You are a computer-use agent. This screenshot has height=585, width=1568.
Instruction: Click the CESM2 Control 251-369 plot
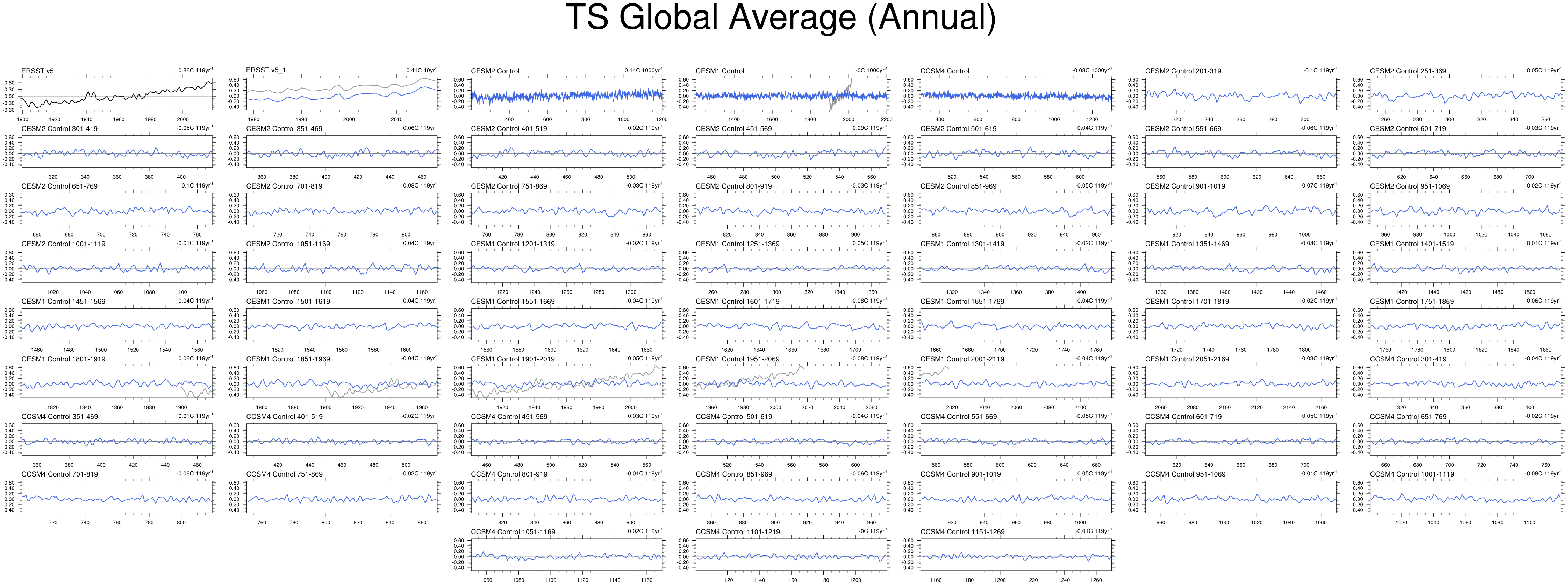pyautogui.click(x=1466, y=93)
